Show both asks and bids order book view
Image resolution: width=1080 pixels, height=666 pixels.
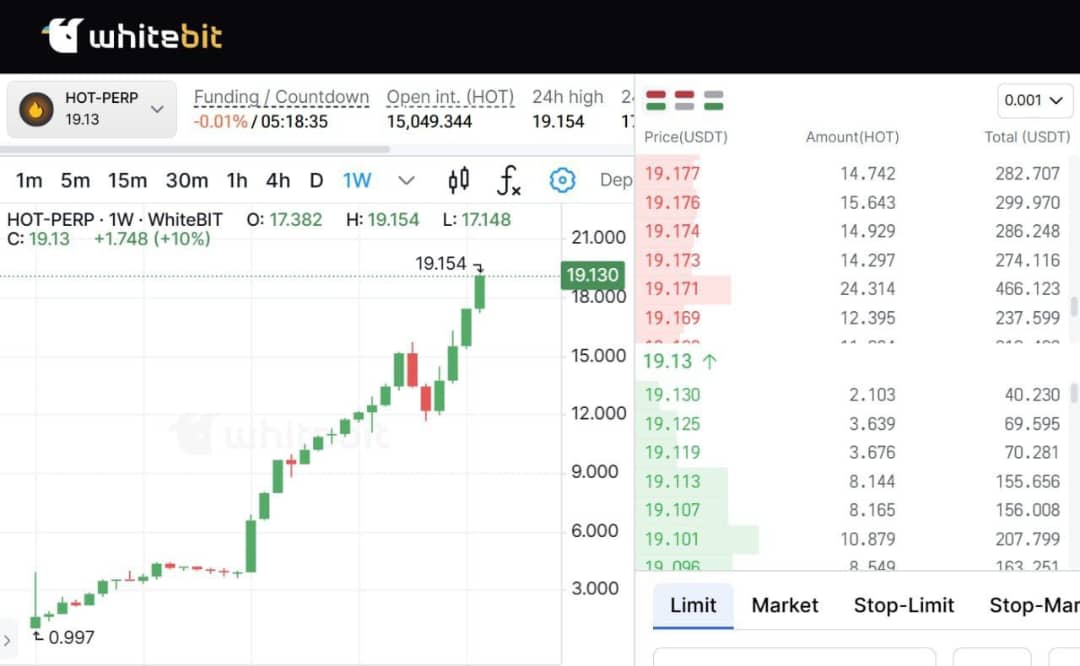656,101
